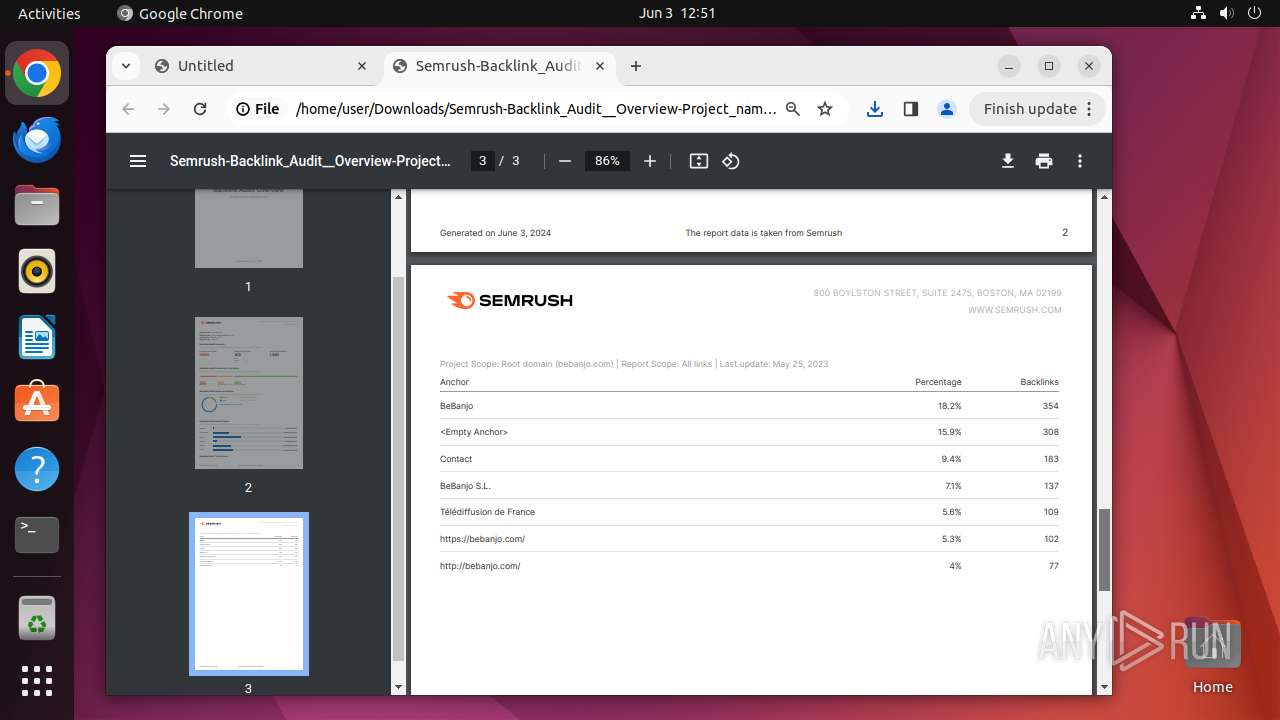Screen dimensions: 1280x720
Task: Show Applications grid
Action: point(37,681)
